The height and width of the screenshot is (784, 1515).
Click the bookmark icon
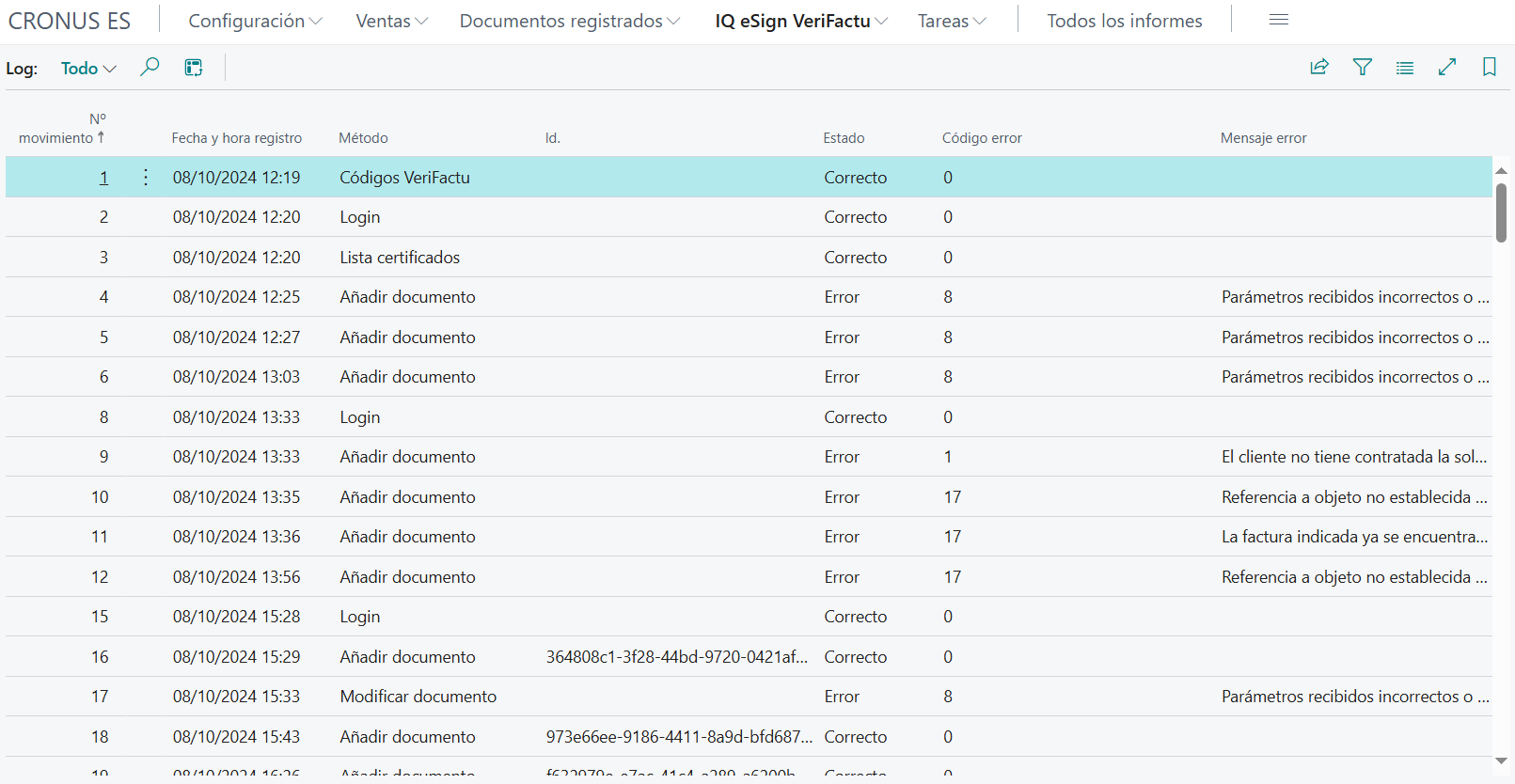coord(1489,67)
